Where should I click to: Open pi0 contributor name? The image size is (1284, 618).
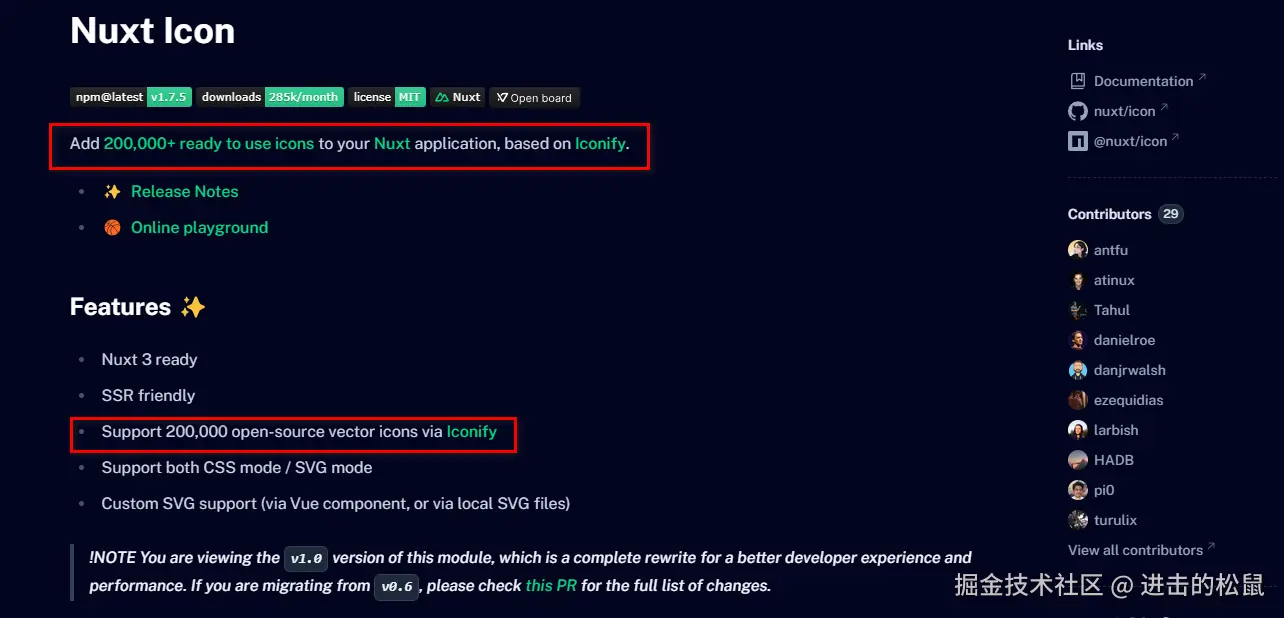pos(1104,490)
